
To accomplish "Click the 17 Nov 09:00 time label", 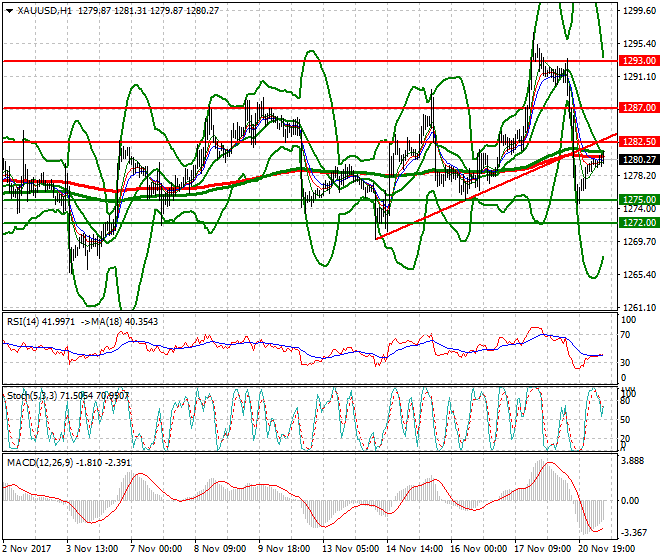I will click(543, 549).
